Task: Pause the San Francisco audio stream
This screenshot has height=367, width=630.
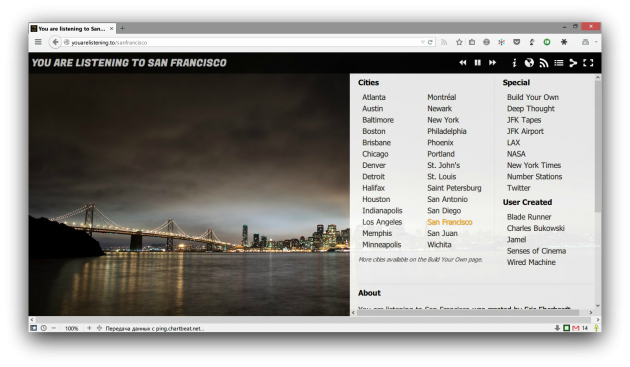Action: (477, 63)
